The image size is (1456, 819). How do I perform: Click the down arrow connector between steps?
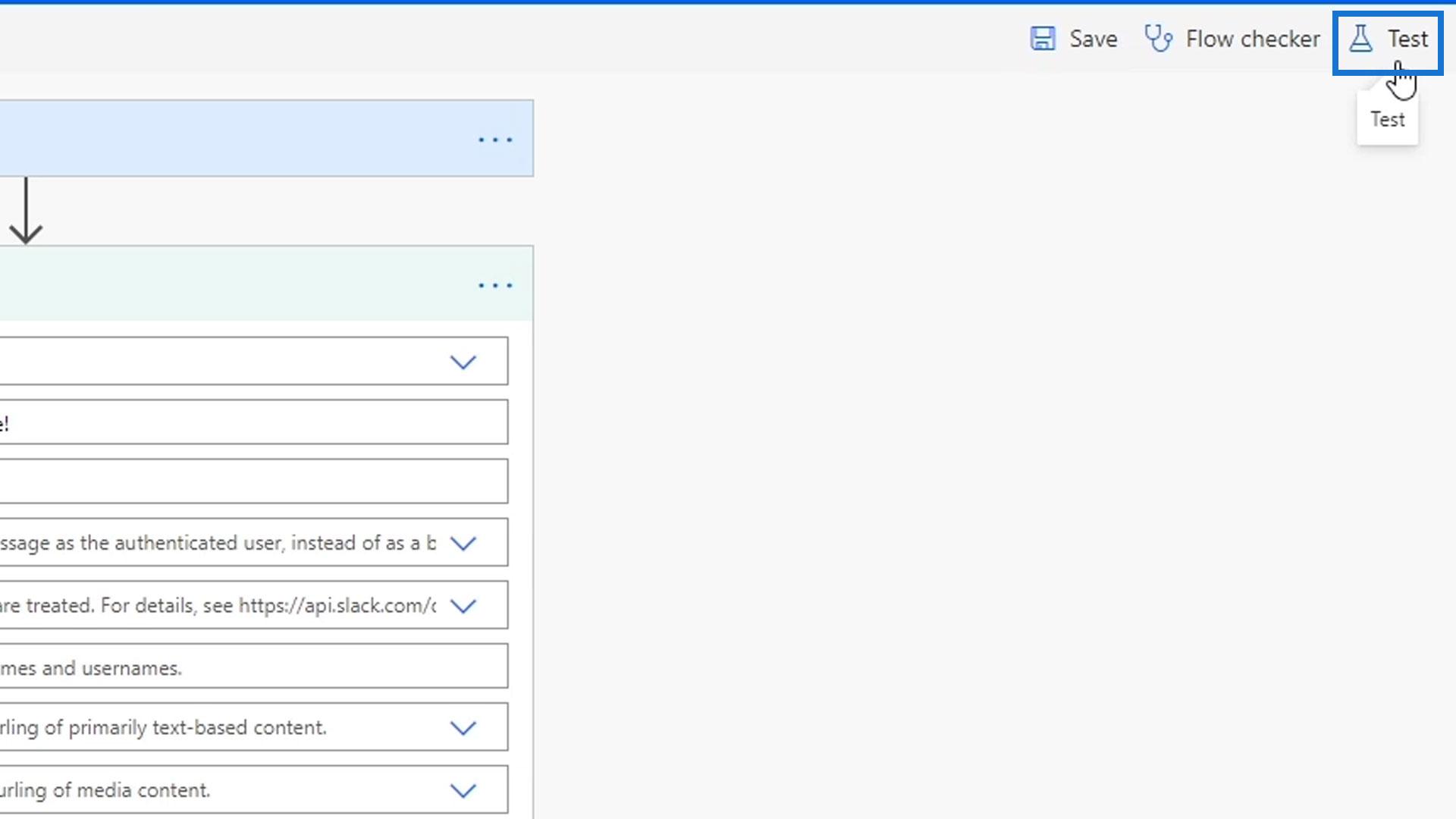pyautogui.click(x=27, y=211)
